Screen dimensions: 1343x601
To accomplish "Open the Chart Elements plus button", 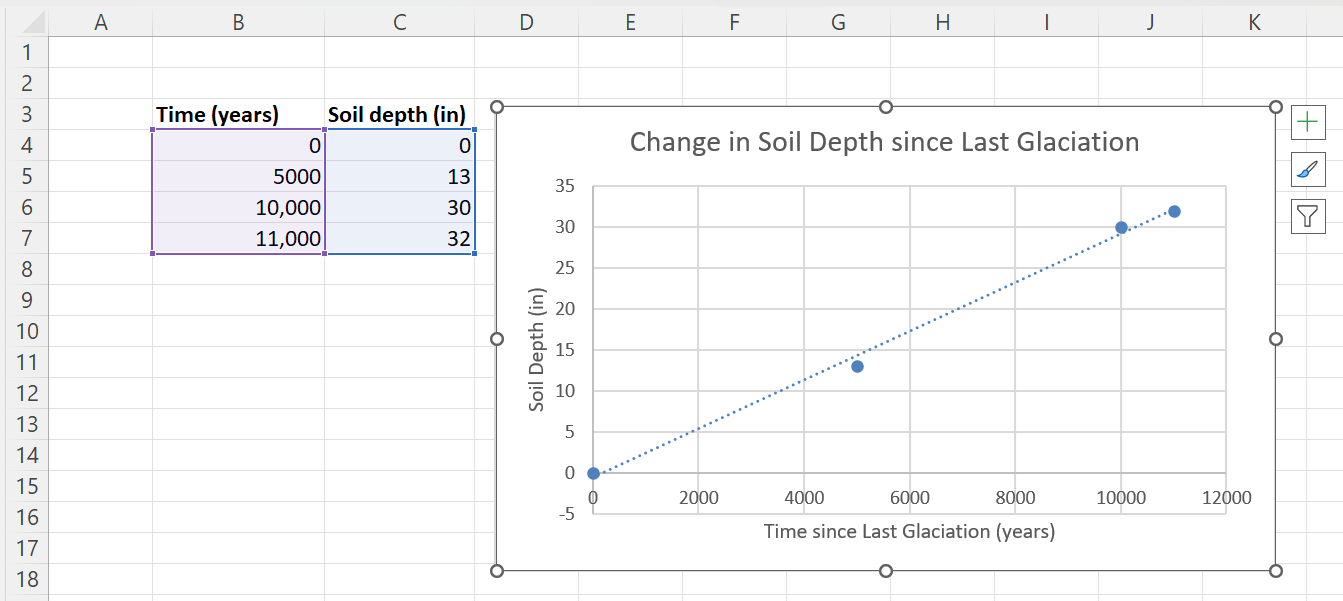I will click(x=1308, y=123).
